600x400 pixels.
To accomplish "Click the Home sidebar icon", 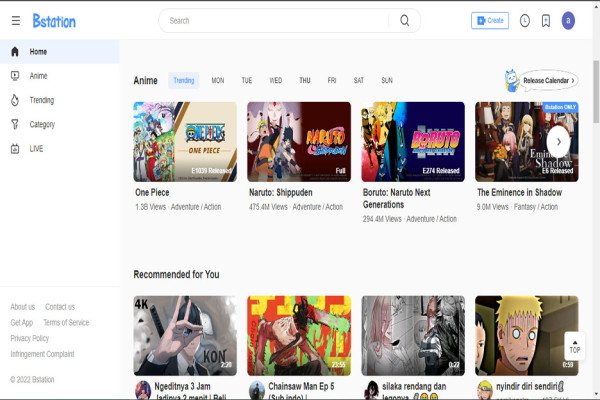I will [15, 52].
